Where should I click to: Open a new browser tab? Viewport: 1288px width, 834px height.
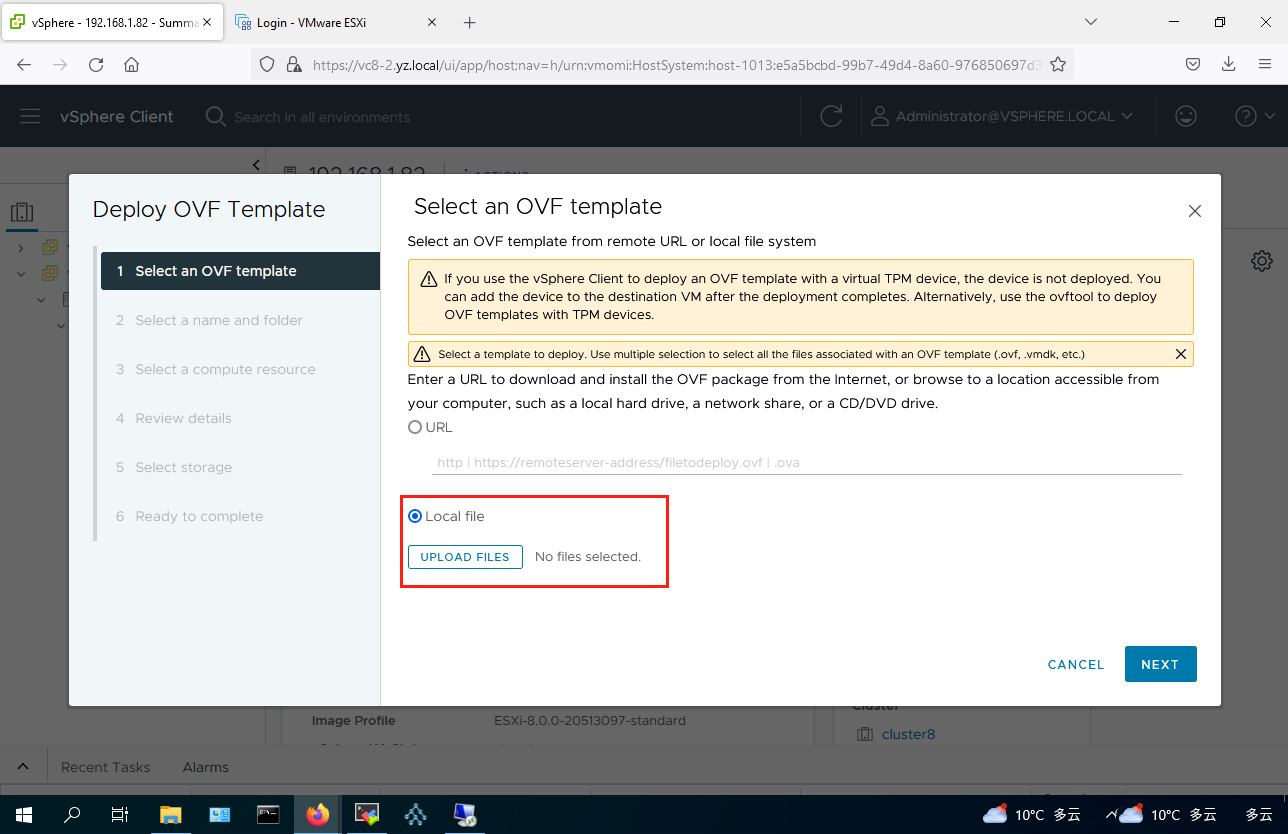[470, 22]
